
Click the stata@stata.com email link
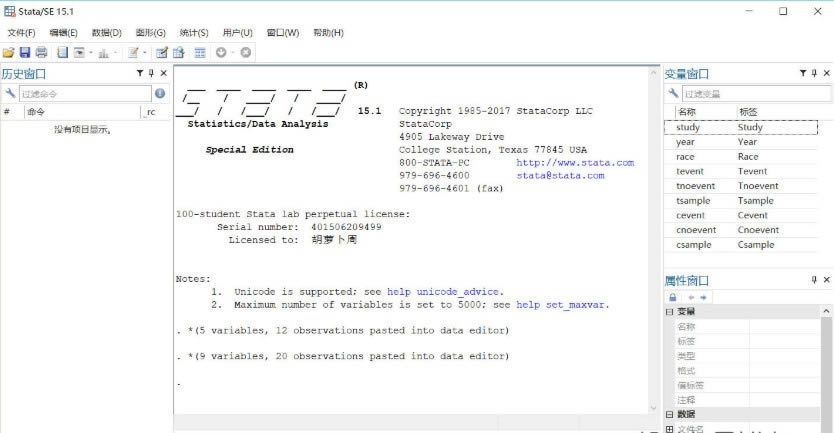pyautogui.click(x=560, y=176)
